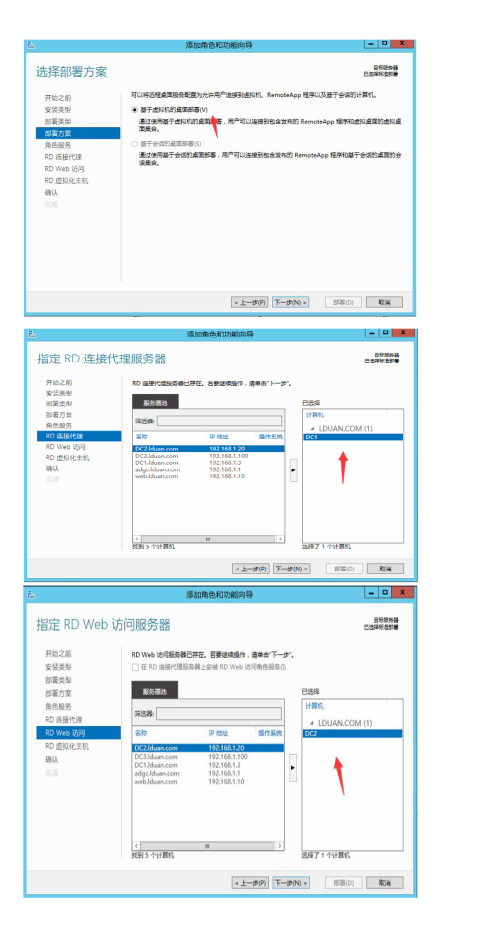Minimize the RD Web 访问服务器 window
Image resolution: width=500 pixels, height=935 pixels.
(371, 593)
